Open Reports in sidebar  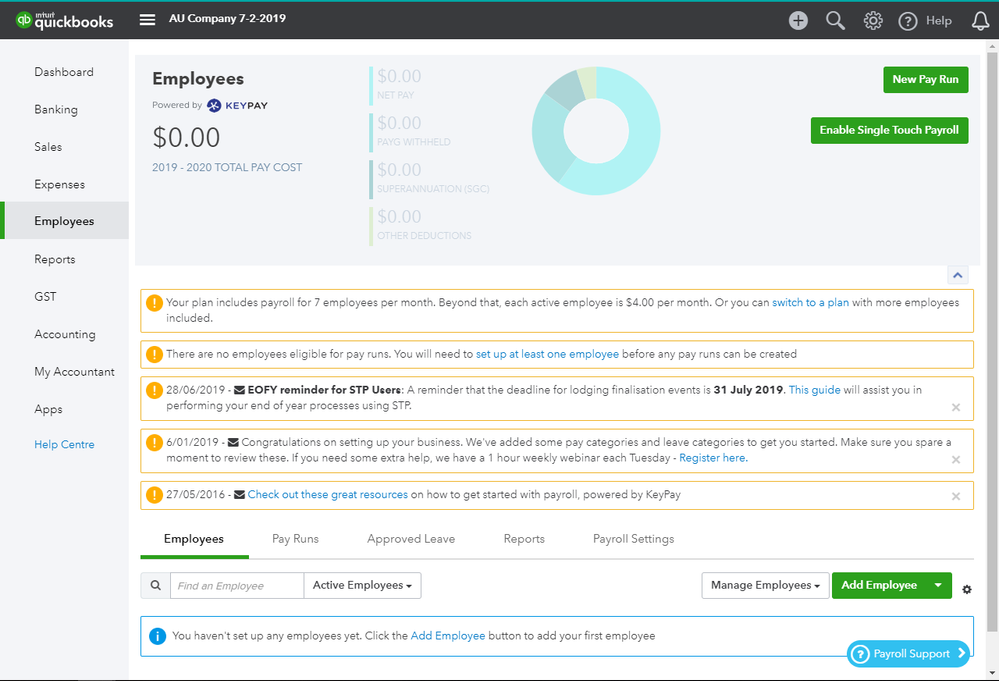[55, 259]
